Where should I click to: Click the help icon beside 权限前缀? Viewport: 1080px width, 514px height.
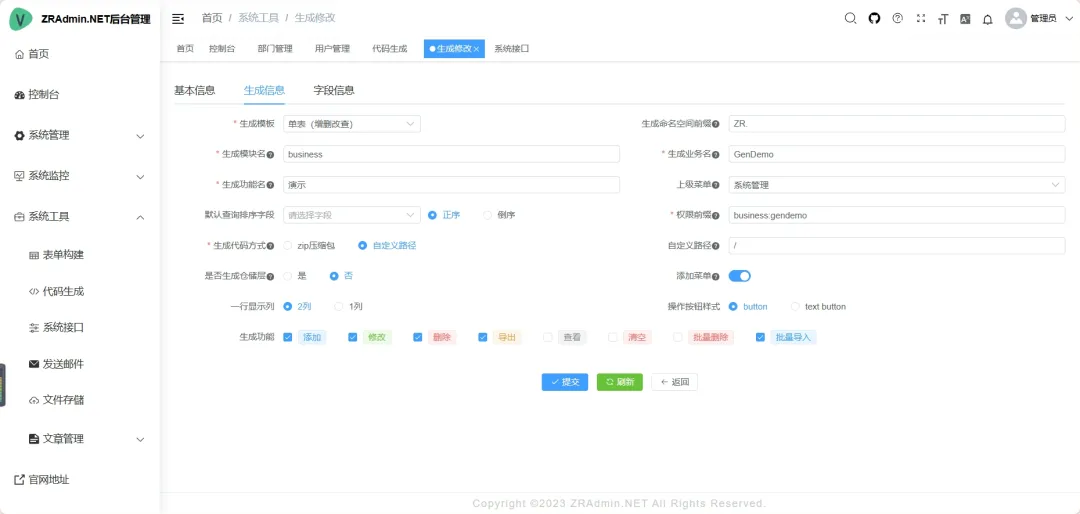[716, 216]
